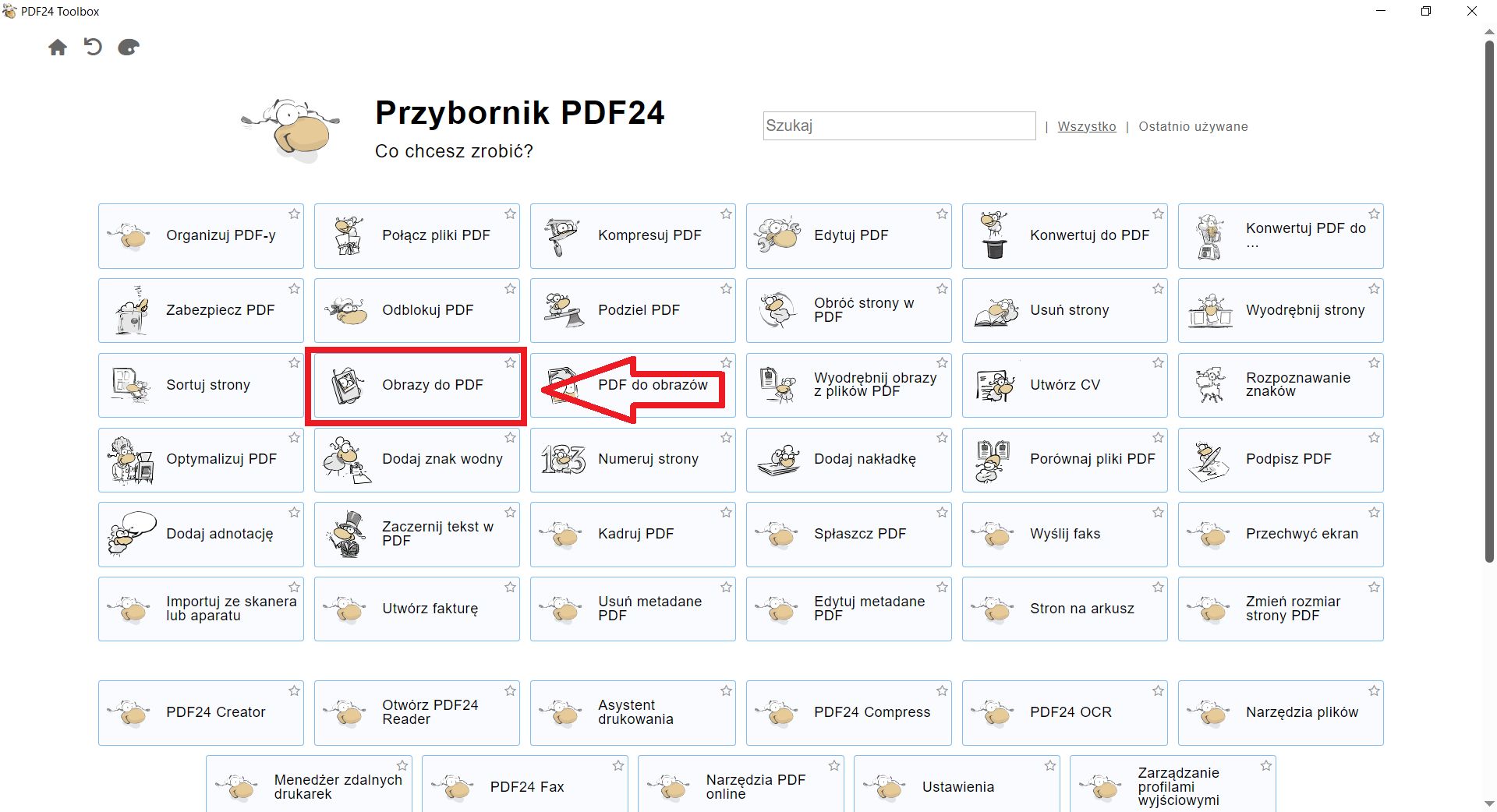This screenshot has height=812, width=1497.
Task: Open the Obrazy do PDF tool
Action: [416, 385]
